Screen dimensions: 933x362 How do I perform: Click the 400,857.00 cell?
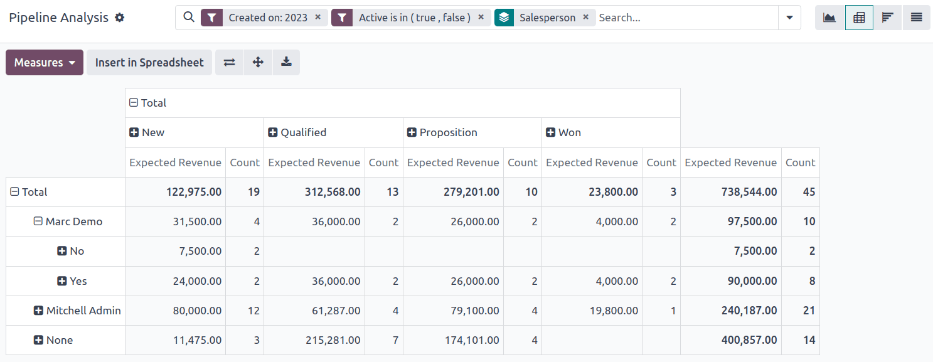(731, 341)
